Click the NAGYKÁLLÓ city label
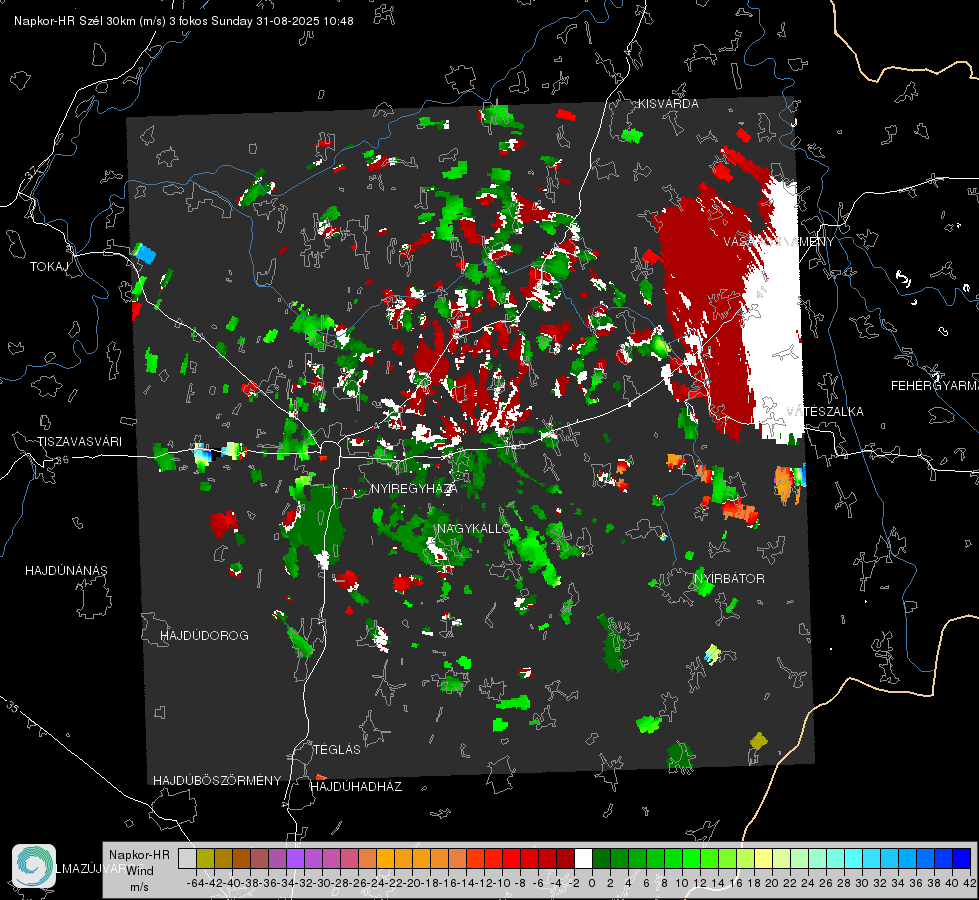The width and height of the screenshot is (979, 900). coord(474,528)
